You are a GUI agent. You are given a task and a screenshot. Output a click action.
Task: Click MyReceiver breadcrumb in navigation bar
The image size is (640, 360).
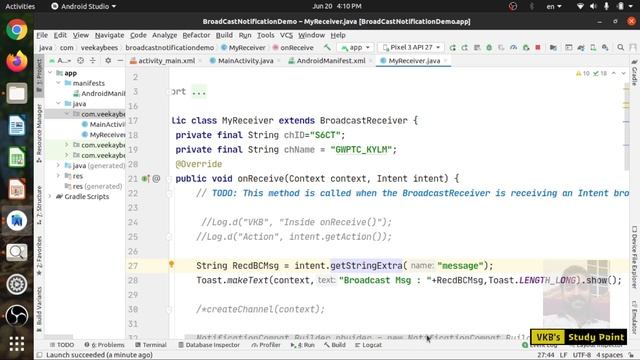[243, 47]
